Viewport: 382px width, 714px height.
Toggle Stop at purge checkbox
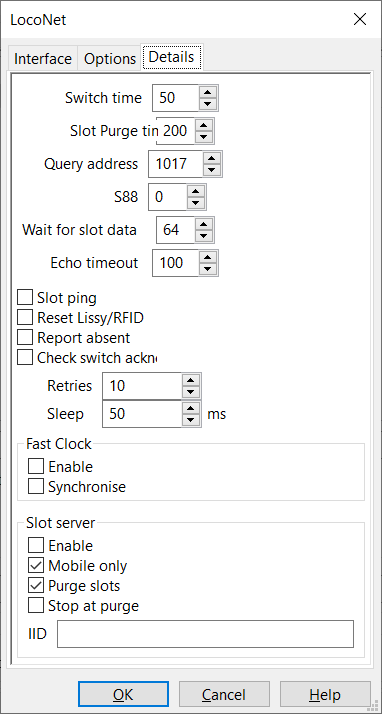36,606
